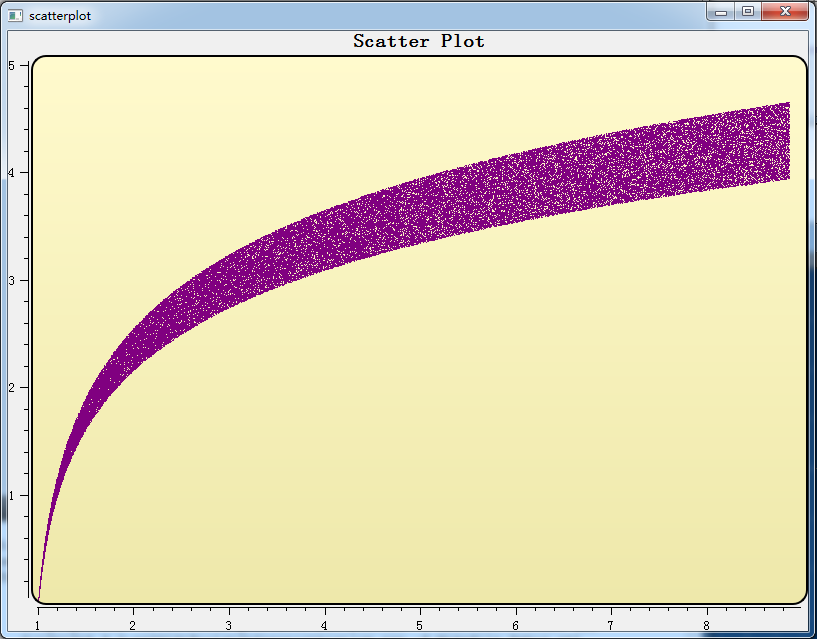Click X-axis label 7
The width and height of the screenshot is (817, 639).
[611, 626]
